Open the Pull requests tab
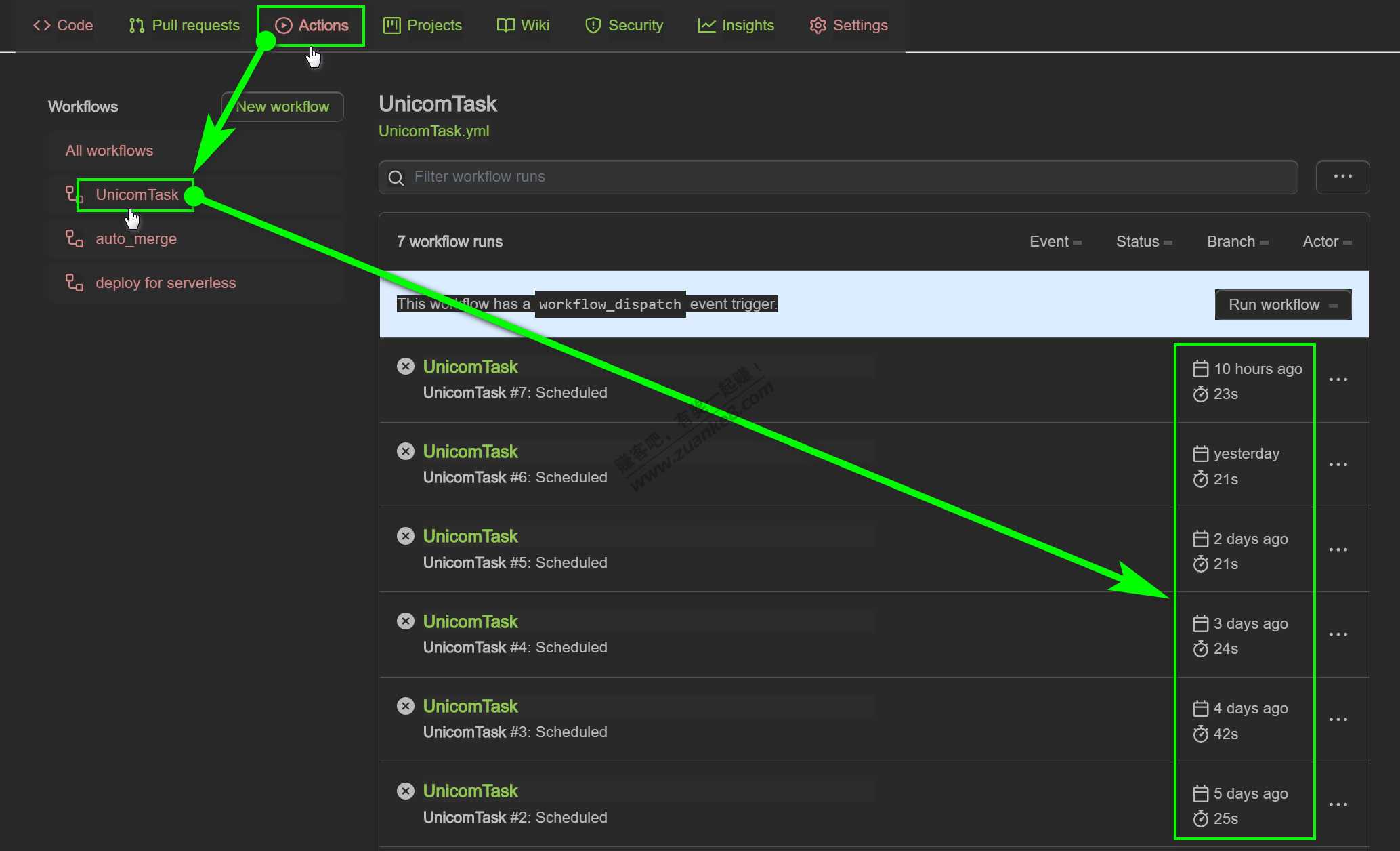The image size is (1400, 851). (184, 25)
